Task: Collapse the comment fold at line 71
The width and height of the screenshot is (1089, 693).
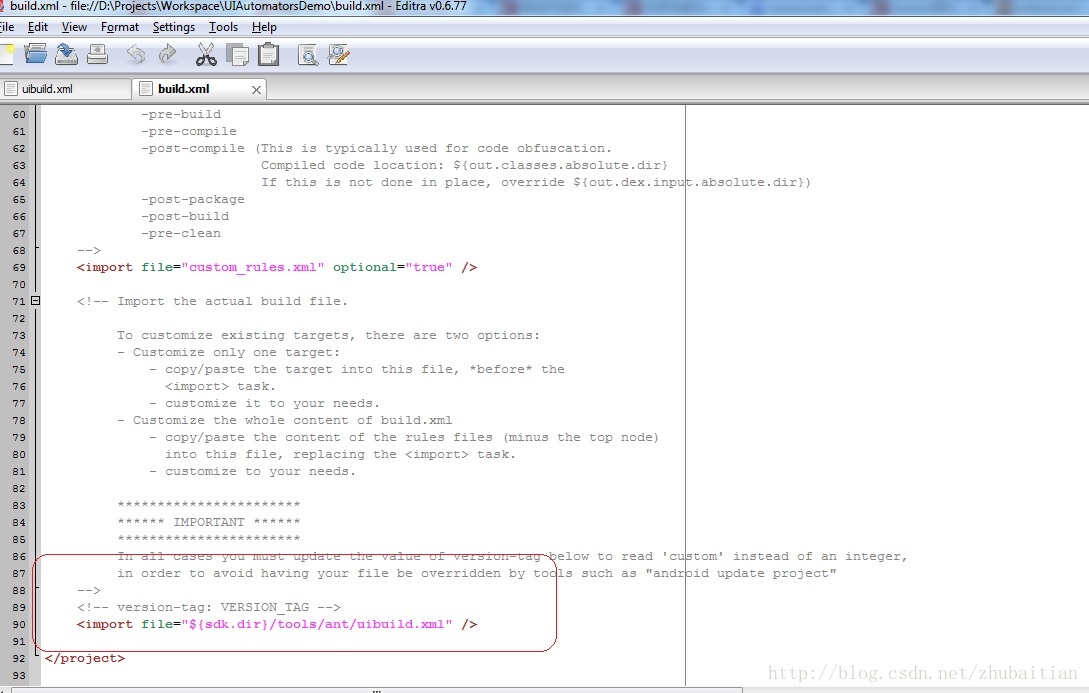Action: [x=35, y=301]
